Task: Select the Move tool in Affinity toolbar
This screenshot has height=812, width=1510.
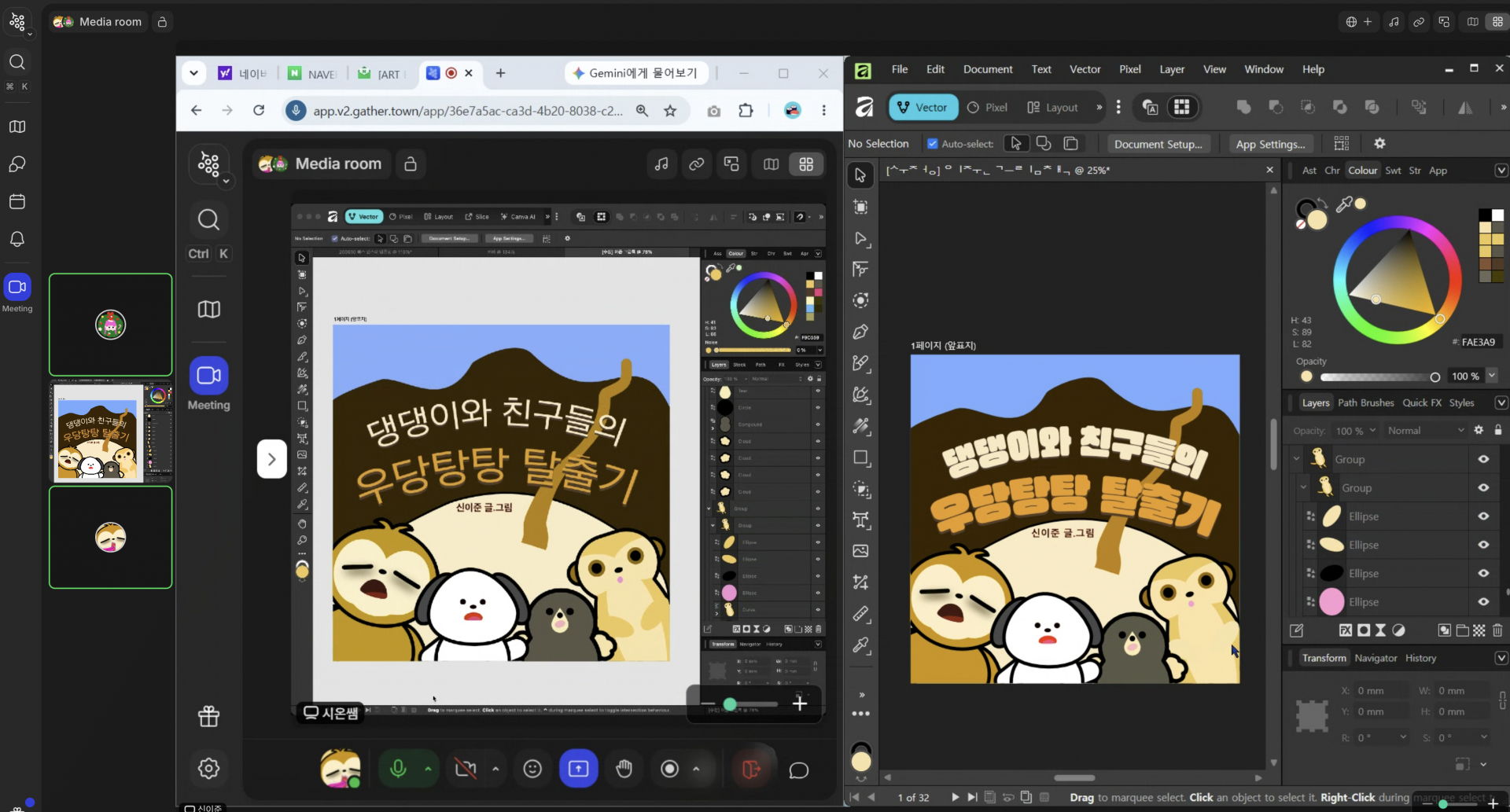Action: coord(860,175)
